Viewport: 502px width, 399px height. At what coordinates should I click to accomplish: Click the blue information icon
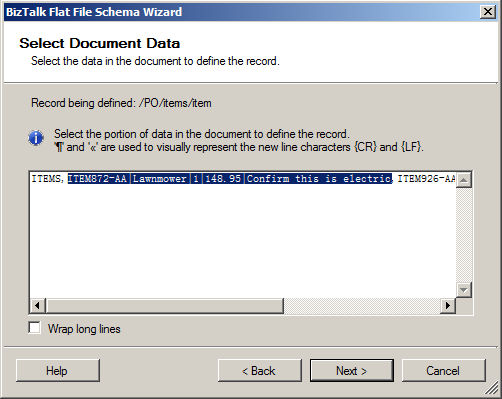click(36, 138)
